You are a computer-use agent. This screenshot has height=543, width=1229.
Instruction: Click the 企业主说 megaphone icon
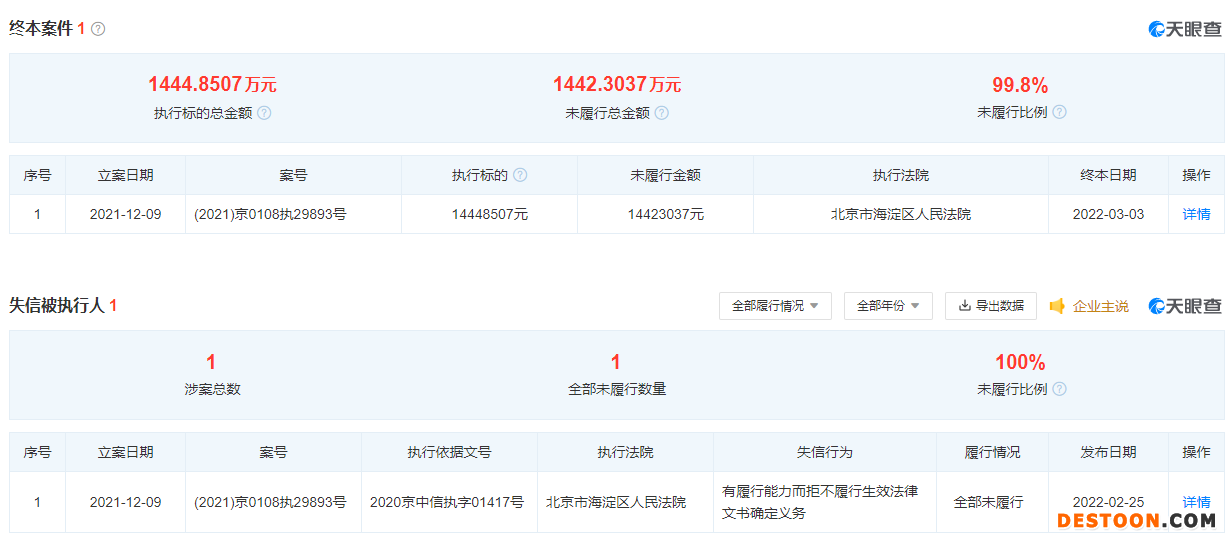tap(1057, 306)
